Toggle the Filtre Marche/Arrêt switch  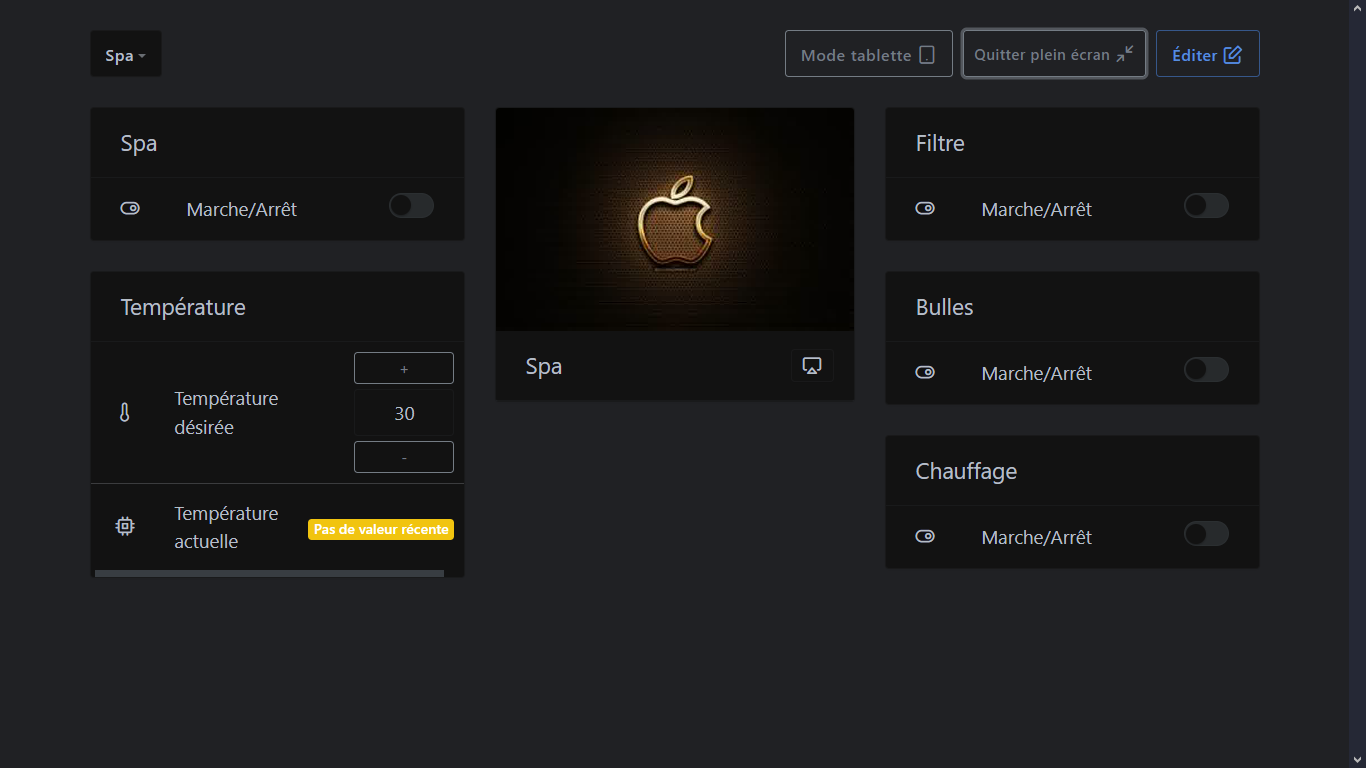coord(1206,206)
